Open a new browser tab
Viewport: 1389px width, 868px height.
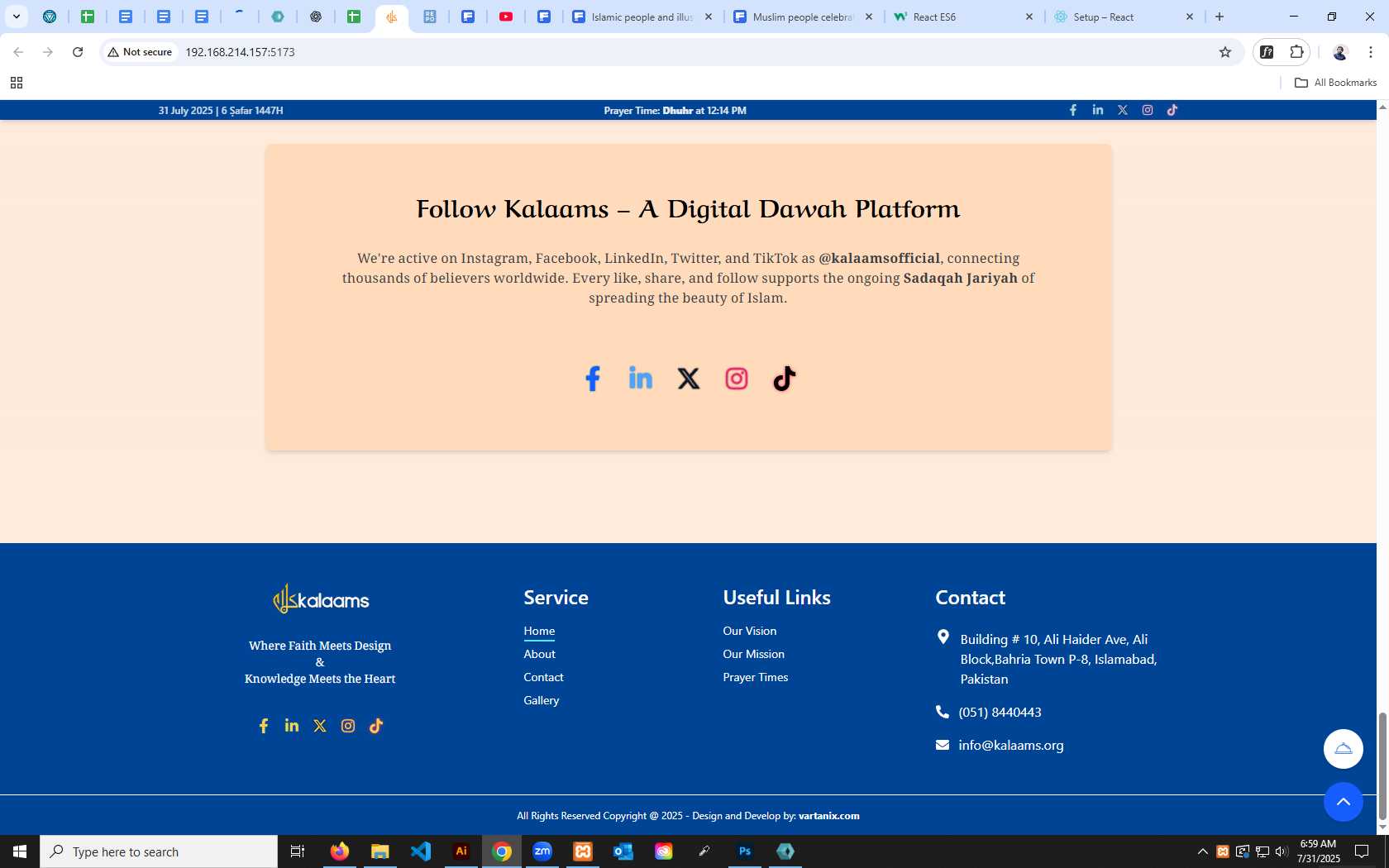coord(1220,17)
